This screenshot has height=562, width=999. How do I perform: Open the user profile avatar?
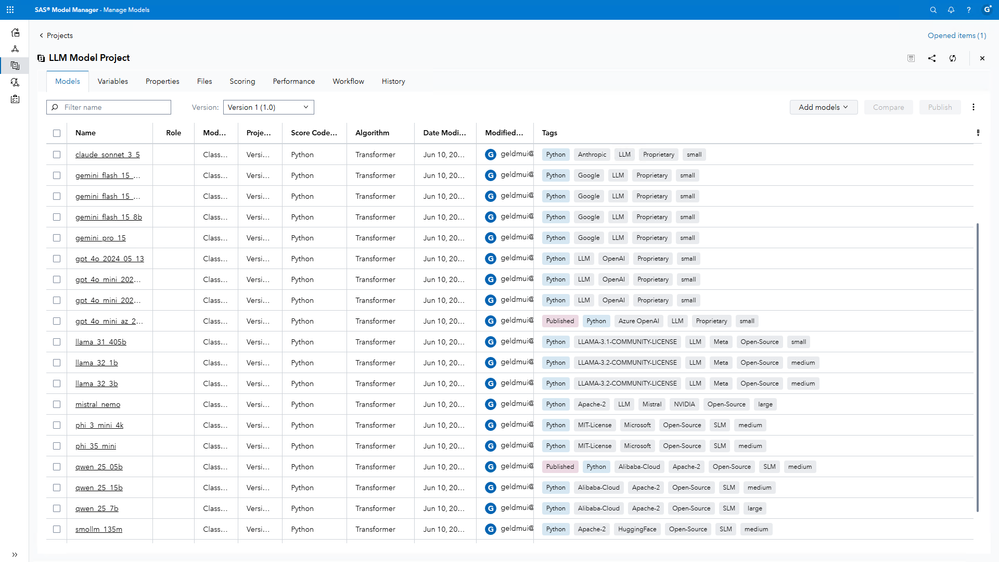(987, 10)
